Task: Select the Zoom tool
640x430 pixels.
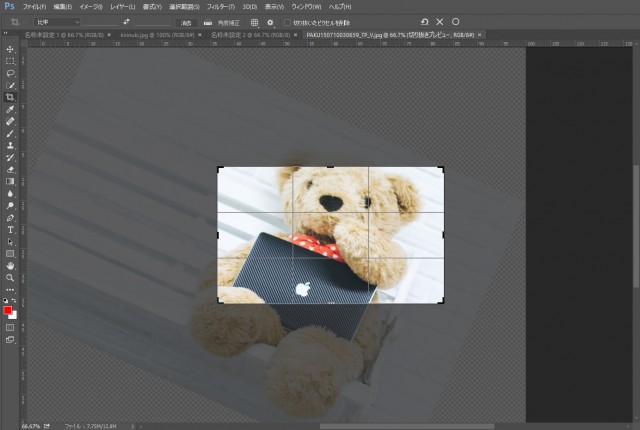Action: (10, 277)
